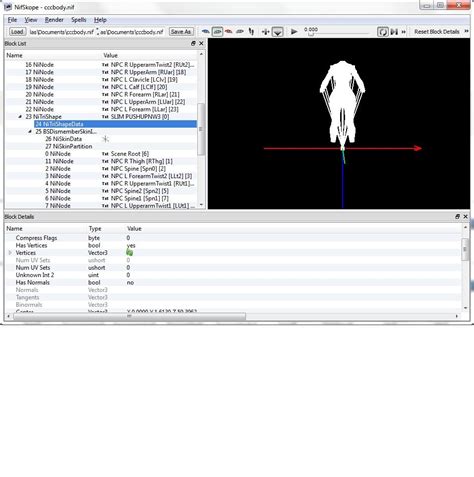474x477 pixels.
Task: Float the Block Details panel
Action: [x=458, y=217]
